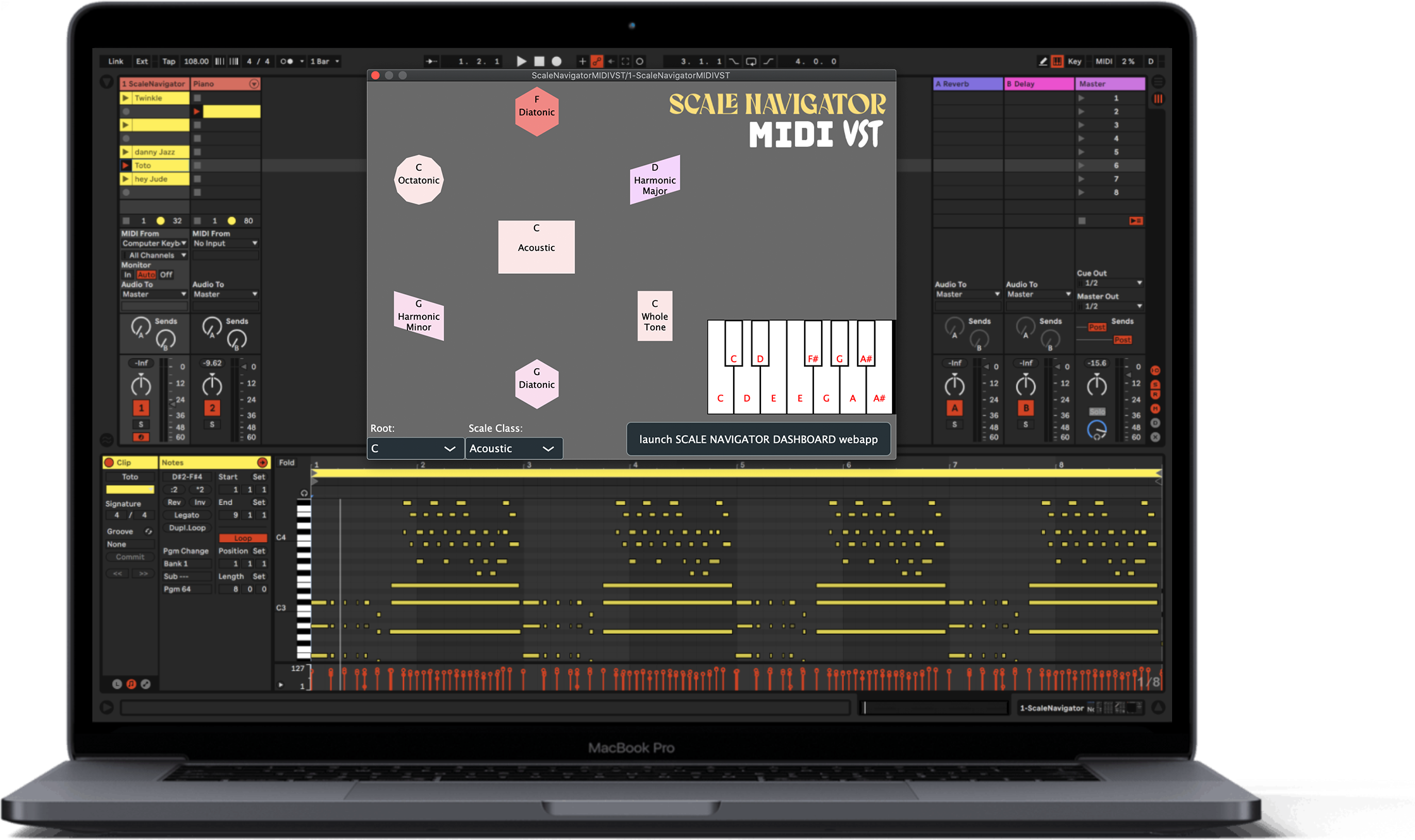Viewport: 1415px width, 840px height.
Task: Click the Stop transport button
Action: (x=539, y=61)
